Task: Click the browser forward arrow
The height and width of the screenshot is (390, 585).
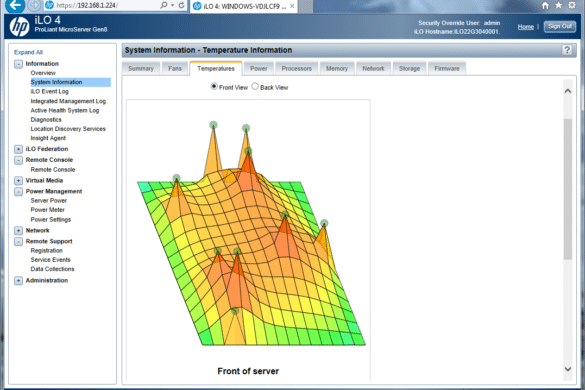Action: click(x=34, y=5)
